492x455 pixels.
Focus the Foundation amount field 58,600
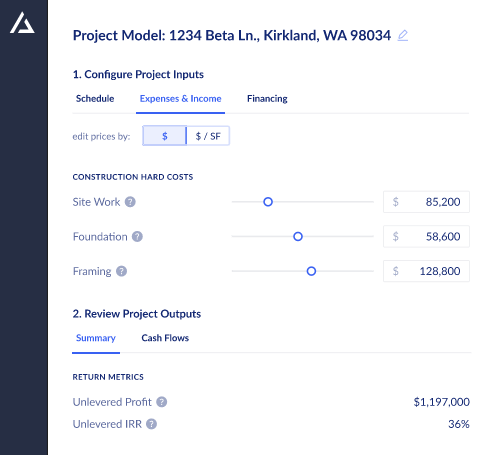[426, 237]
